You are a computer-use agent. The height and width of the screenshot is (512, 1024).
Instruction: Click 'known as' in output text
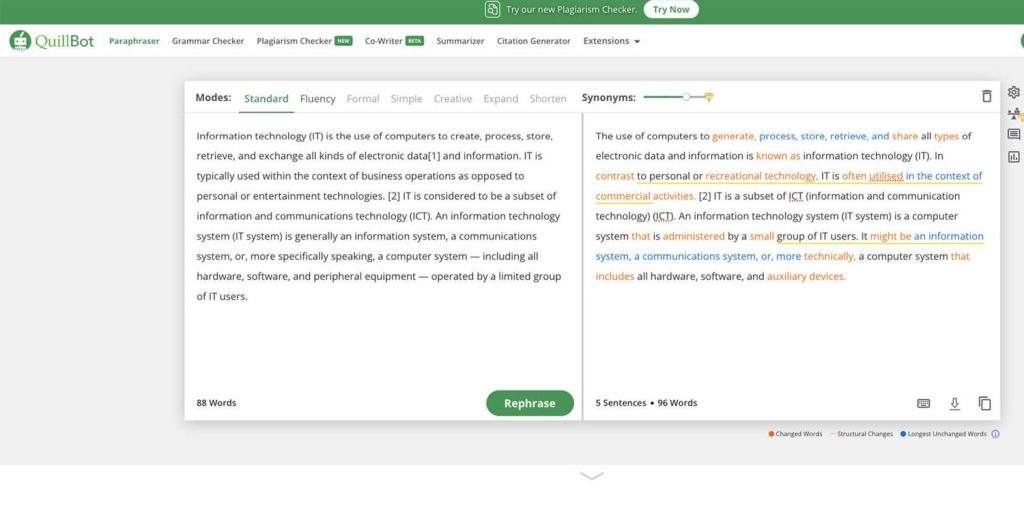[x=778, y=156]
